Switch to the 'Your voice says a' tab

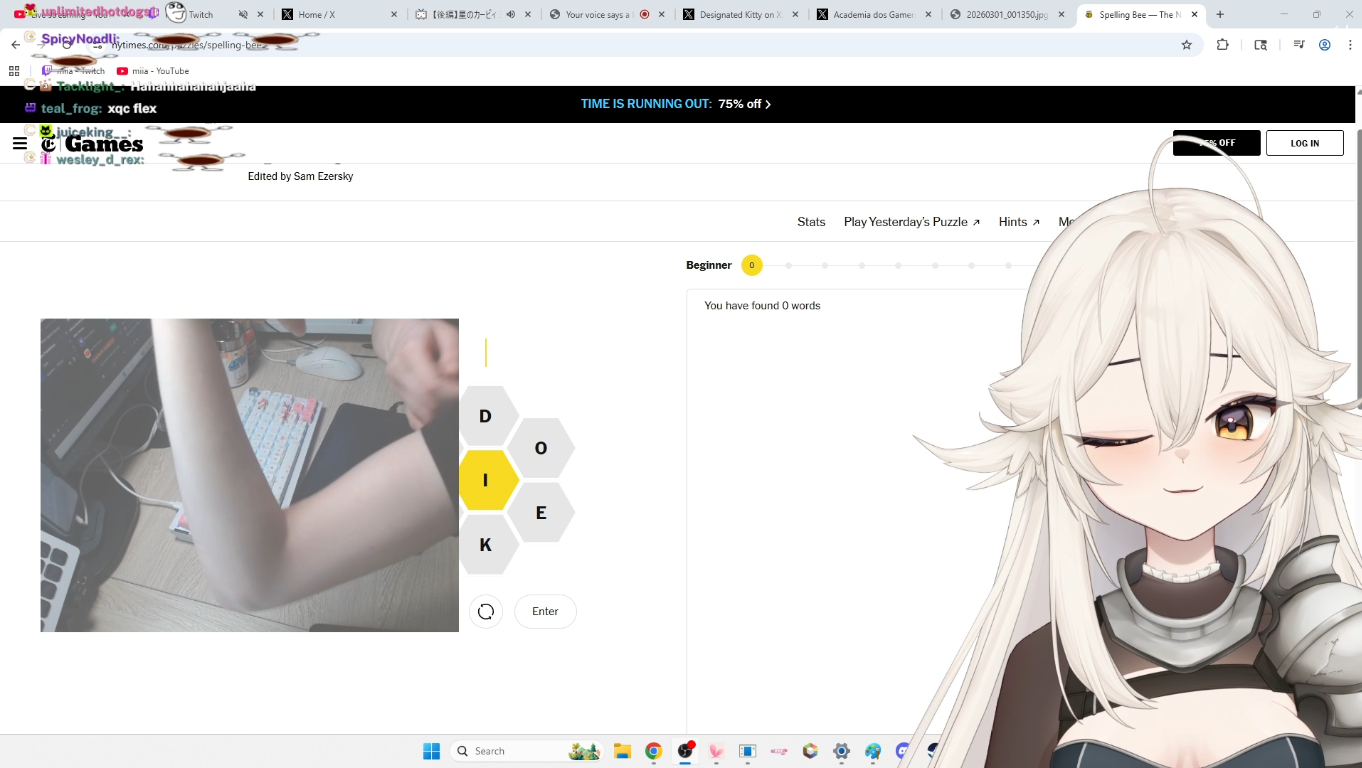tap(606, 15)
